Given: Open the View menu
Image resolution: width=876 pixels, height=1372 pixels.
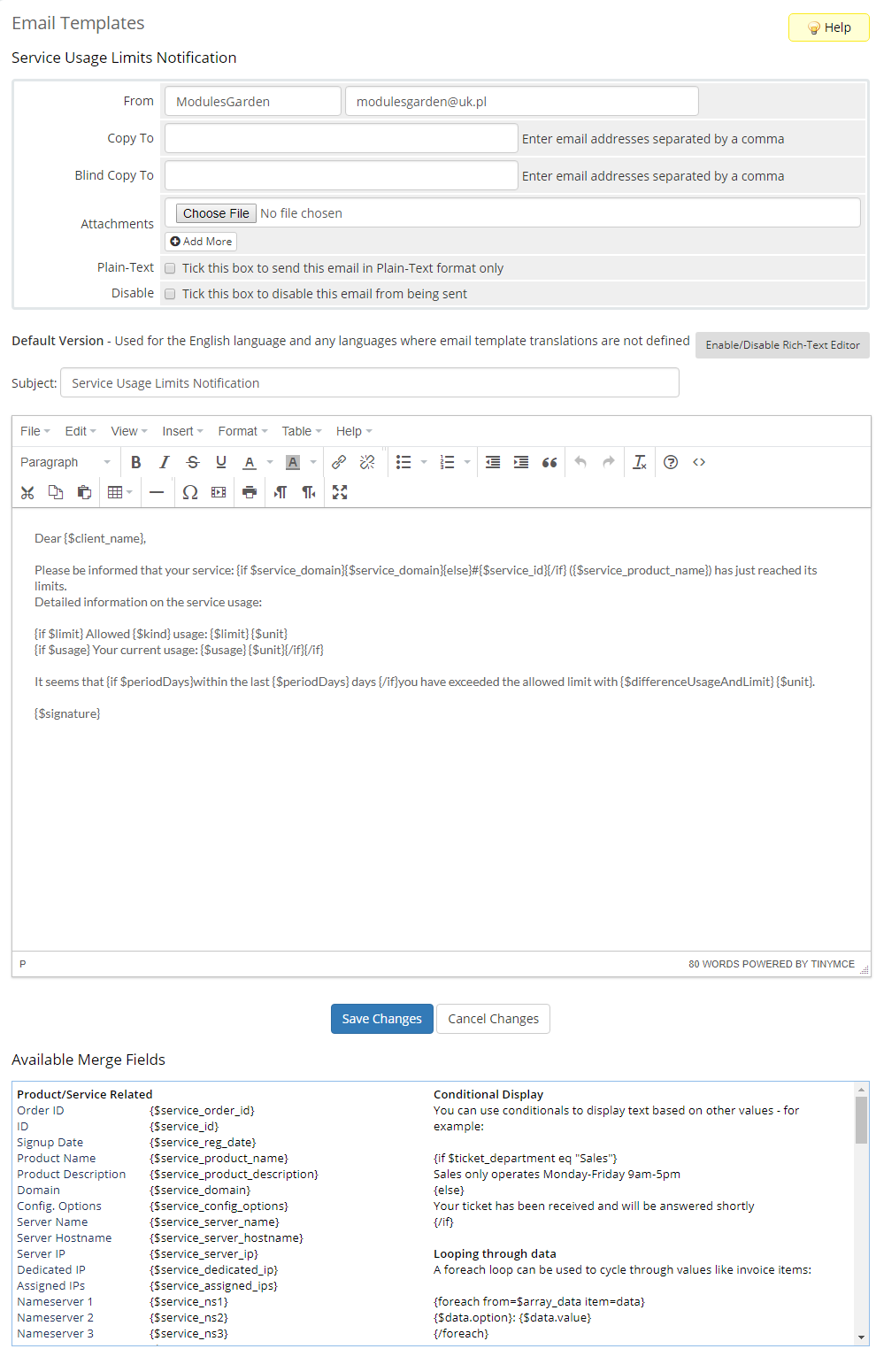Looking at the screenshot, I should [129, 431].
